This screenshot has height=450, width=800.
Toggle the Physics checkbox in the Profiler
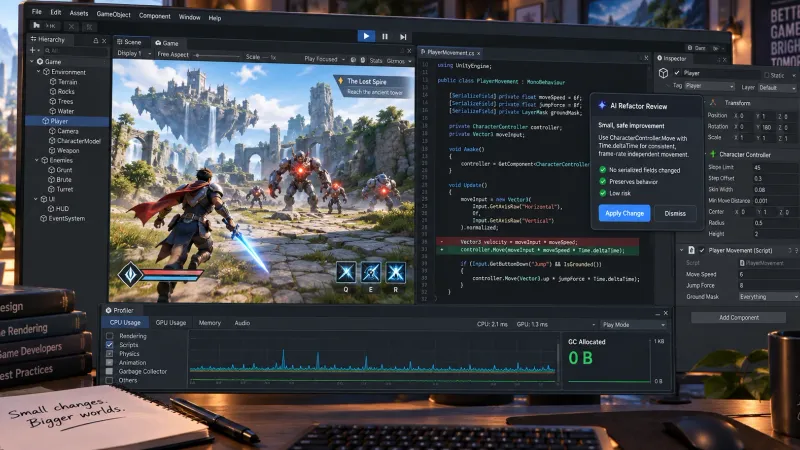109,353
